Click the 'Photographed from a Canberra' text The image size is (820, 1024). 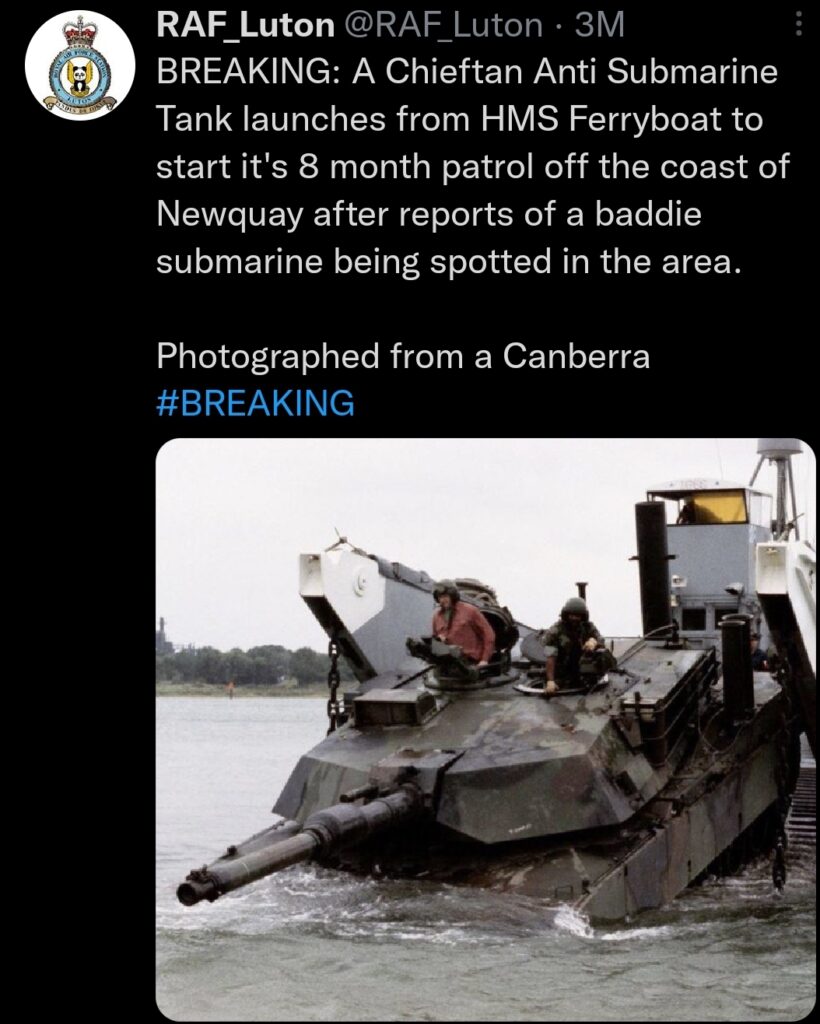click(403, 356)
